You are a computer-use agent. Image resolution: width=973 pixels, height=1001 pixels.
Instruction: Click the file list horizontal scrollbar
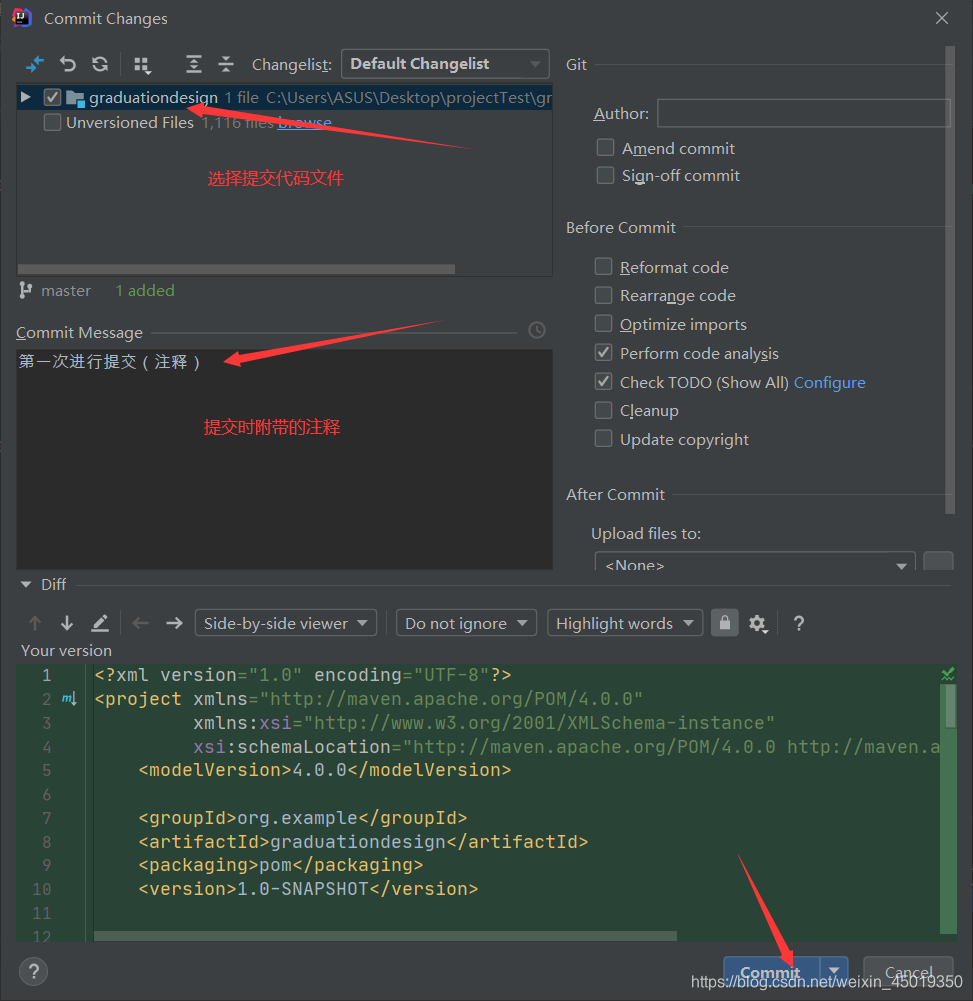coord(236,269)
